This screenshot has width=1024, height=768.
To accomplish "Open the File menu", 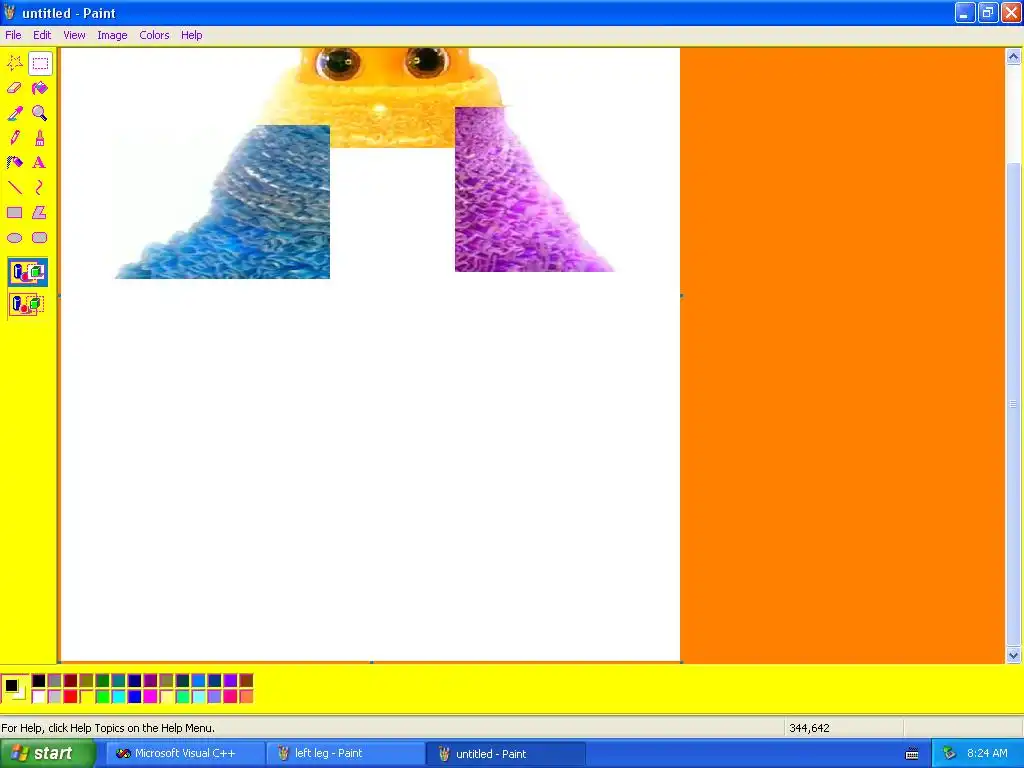I will click(13, 35).
